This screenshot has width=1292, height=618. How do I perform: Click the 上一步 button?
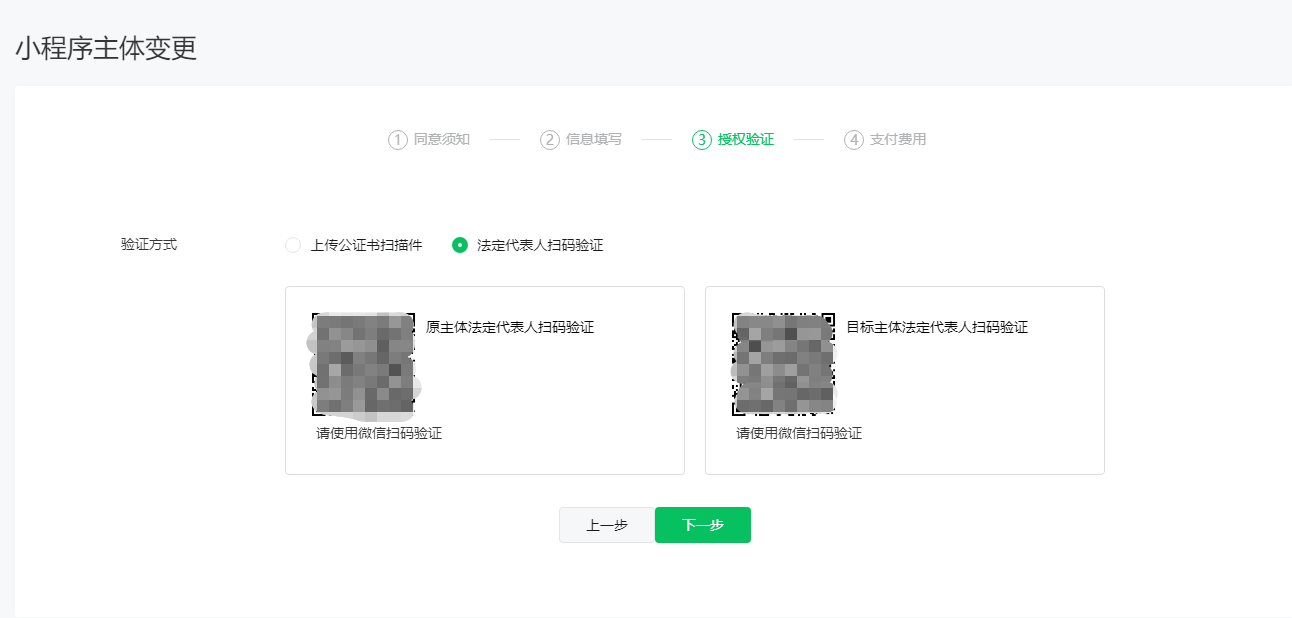(607, 525)
